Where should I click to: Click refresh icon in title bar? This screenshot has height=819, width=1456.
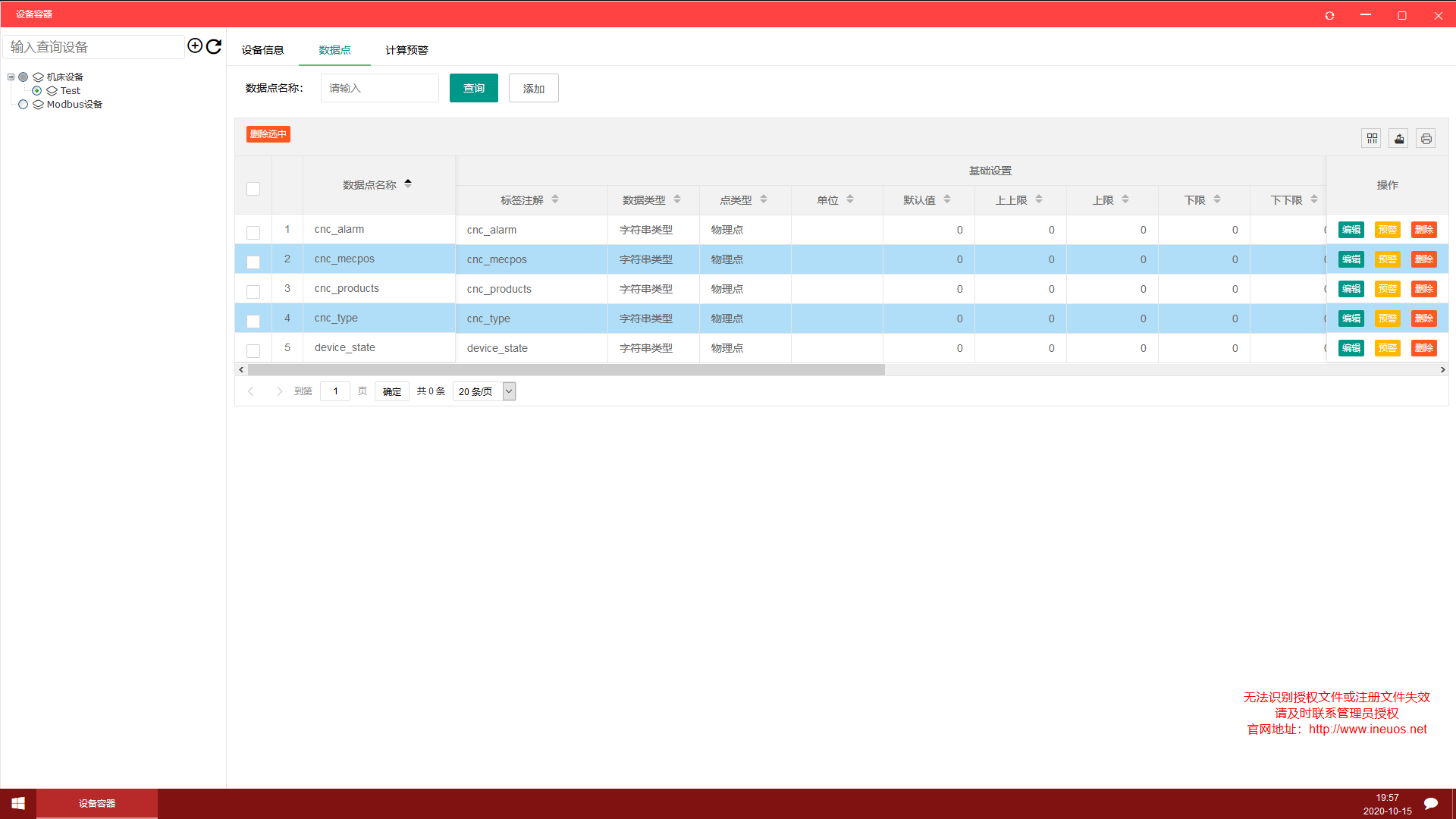(x=1329, y=15)
